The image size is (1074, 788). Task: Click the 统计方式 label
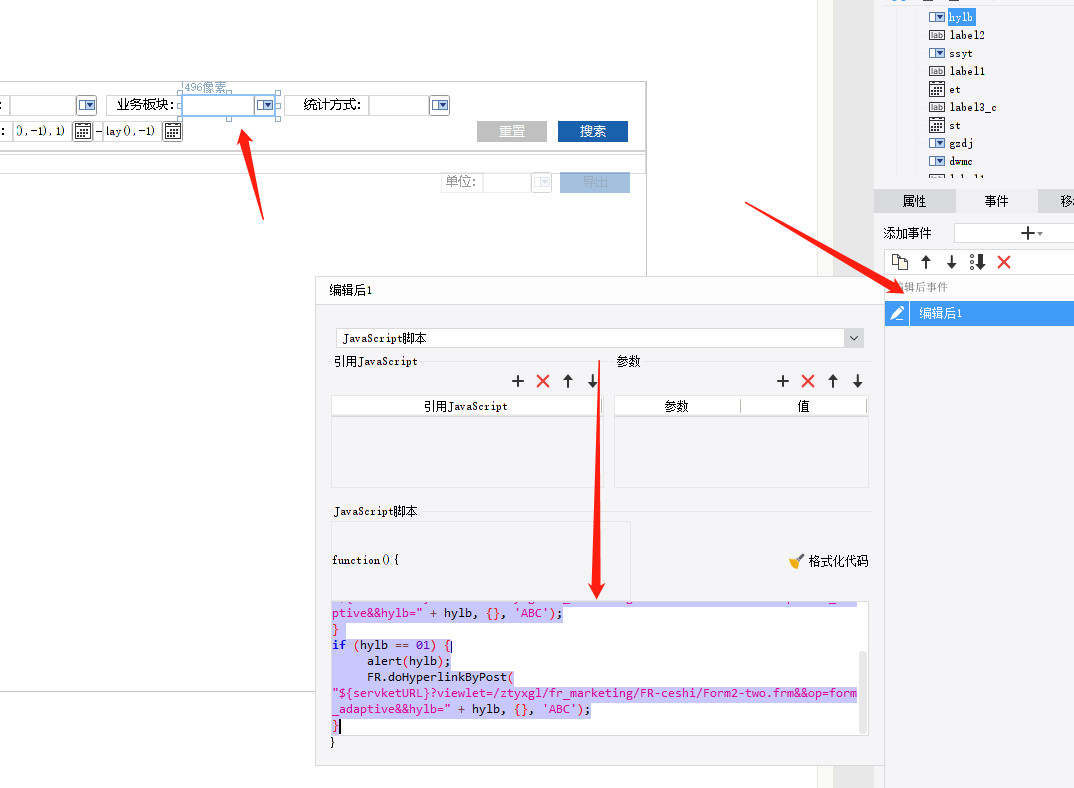(x=332, y=104)
